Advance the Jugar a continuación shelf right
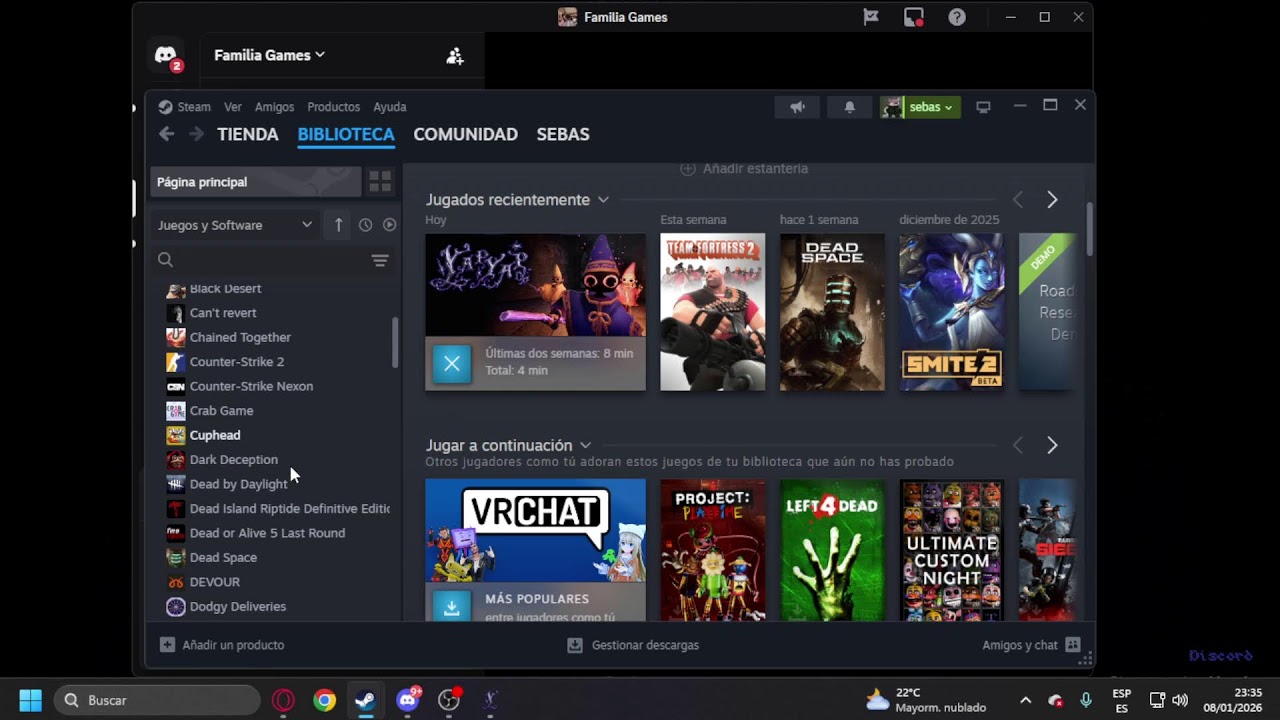Screen dimensions: 1280x720 [x=1052, y=445]
